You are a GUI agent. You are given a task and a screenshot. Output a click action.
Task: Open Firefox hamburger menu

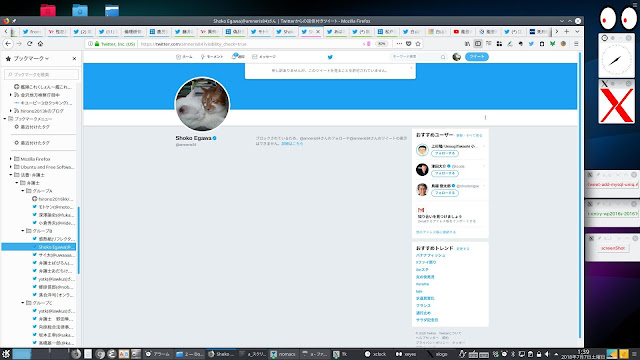tap(576, 44)
